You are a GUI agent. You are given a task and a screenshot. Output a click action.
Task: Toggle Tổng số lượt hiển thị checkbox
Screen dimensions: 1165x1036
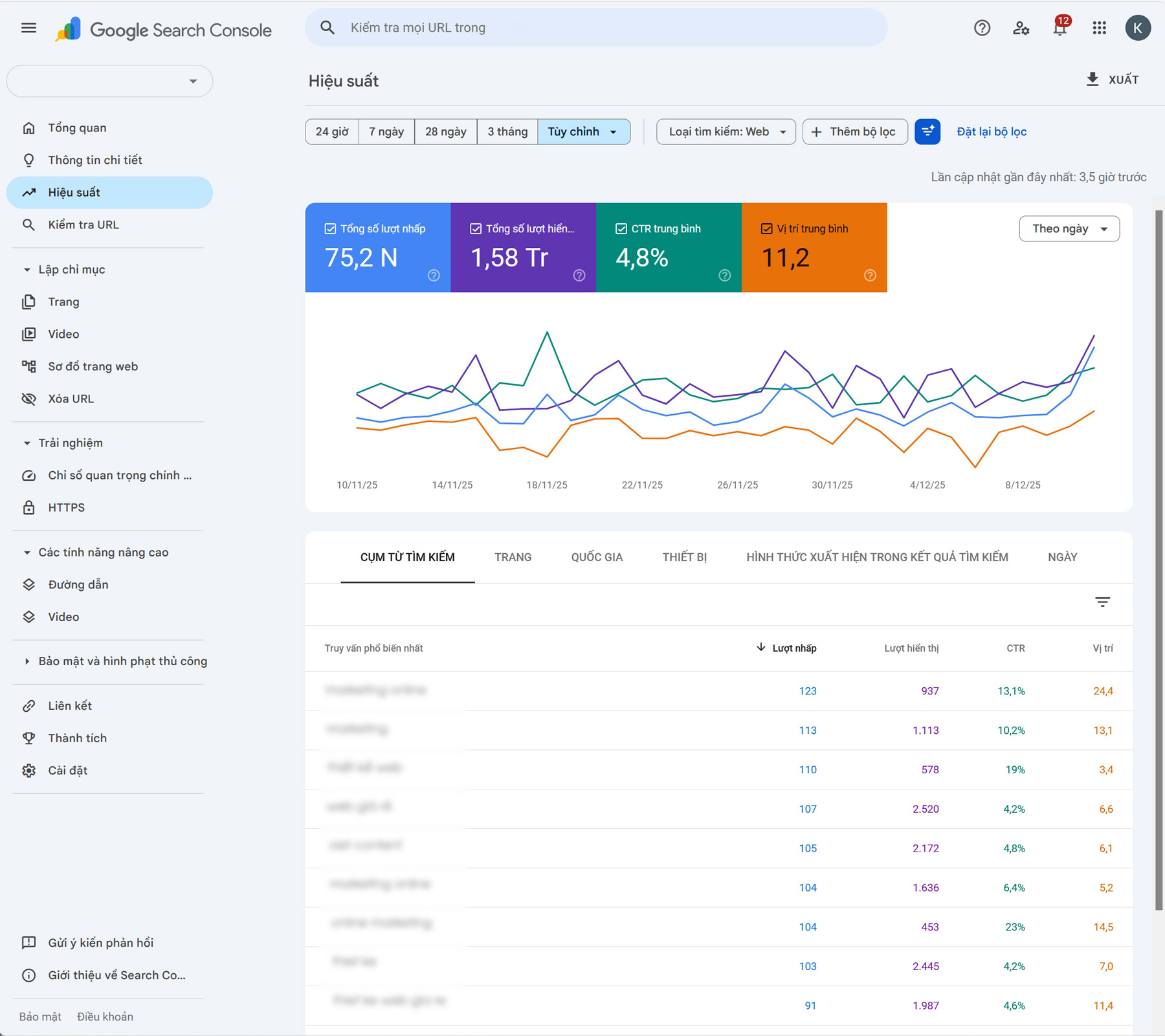pos(476,228)
